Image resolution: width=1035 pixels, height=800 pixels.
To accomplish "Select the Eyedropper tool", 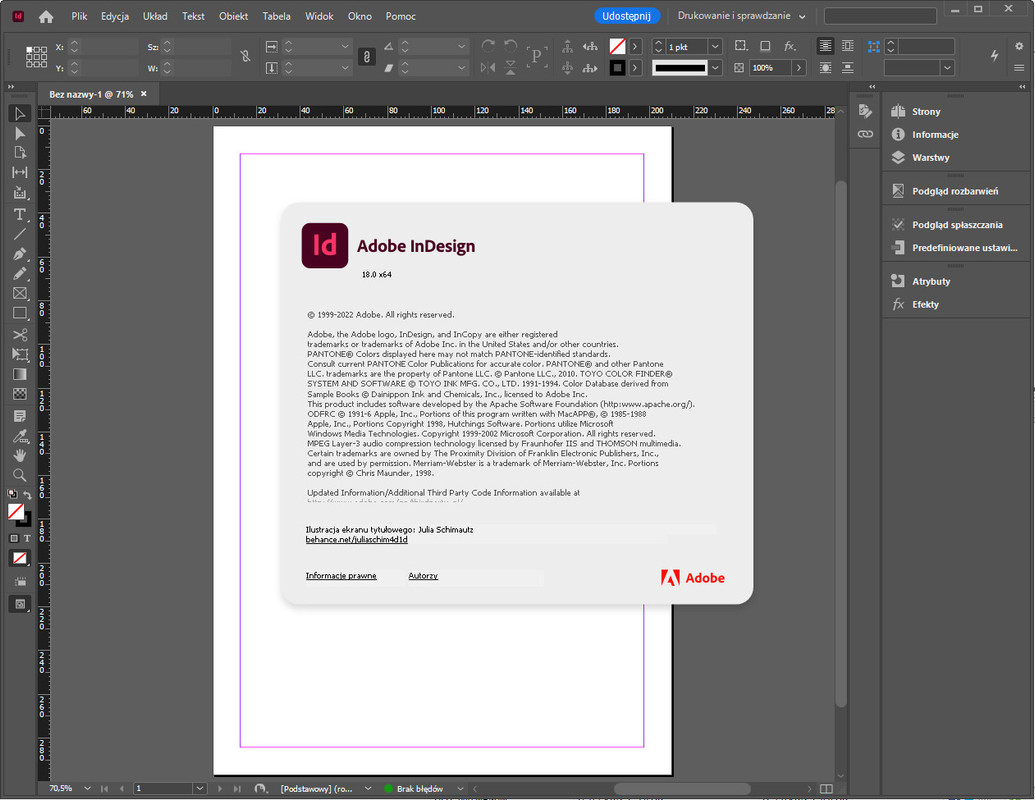I will point(20,436).
